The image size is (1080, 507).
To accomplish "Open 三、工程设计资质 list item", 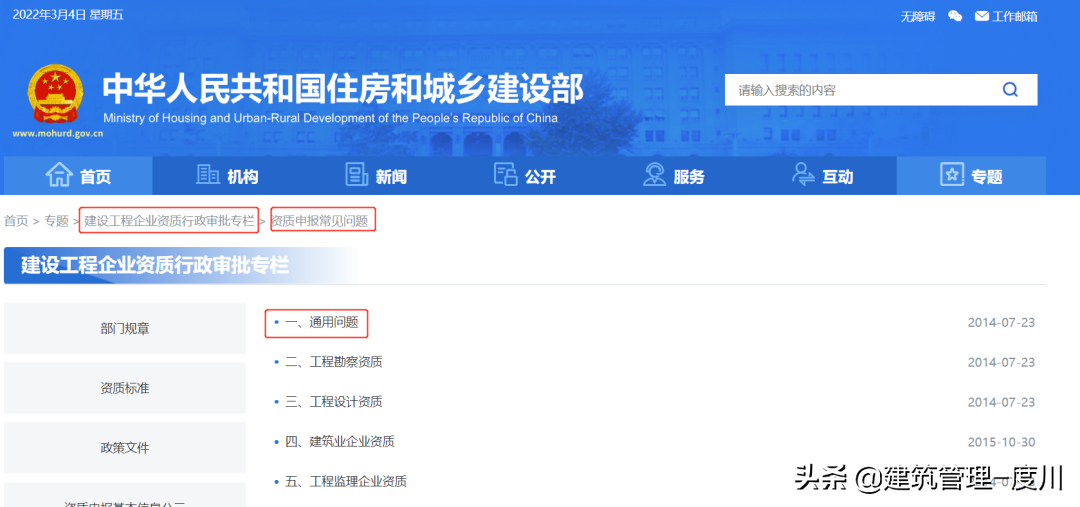I will tap(333, 402).
